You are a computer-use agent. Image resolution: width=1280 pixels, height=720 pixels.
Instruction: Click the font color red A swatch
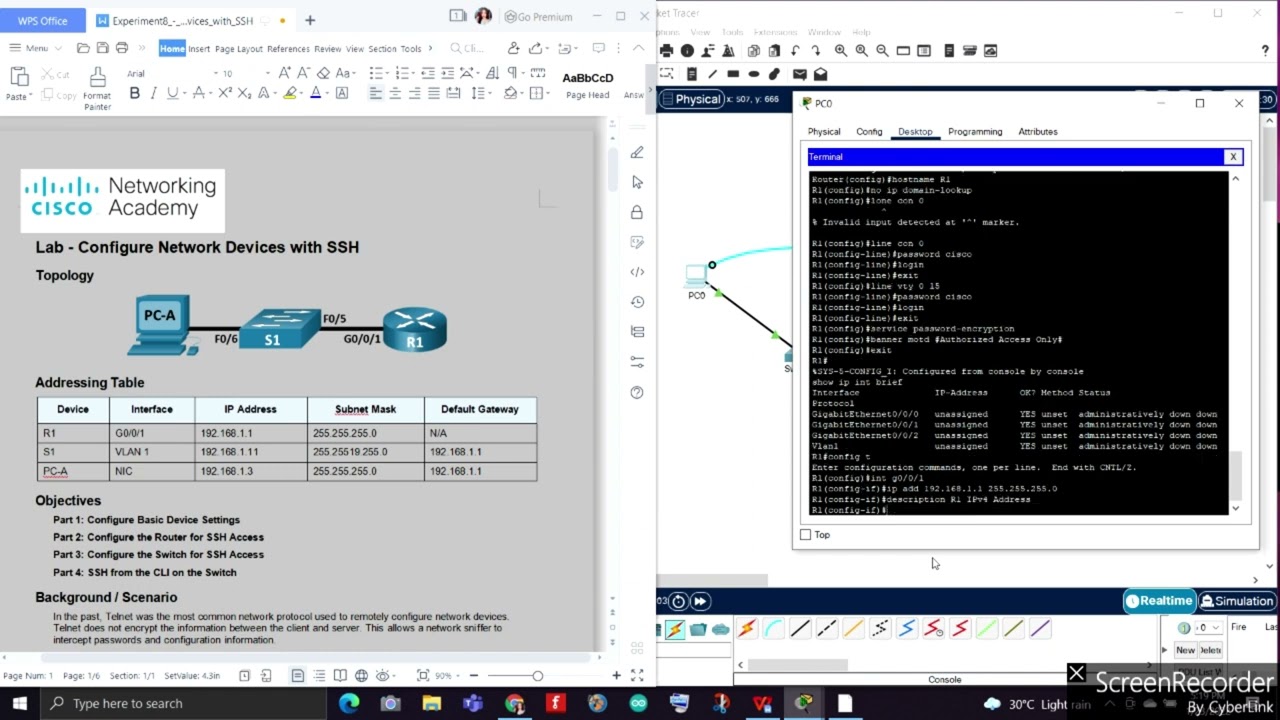tap(316, 93)
